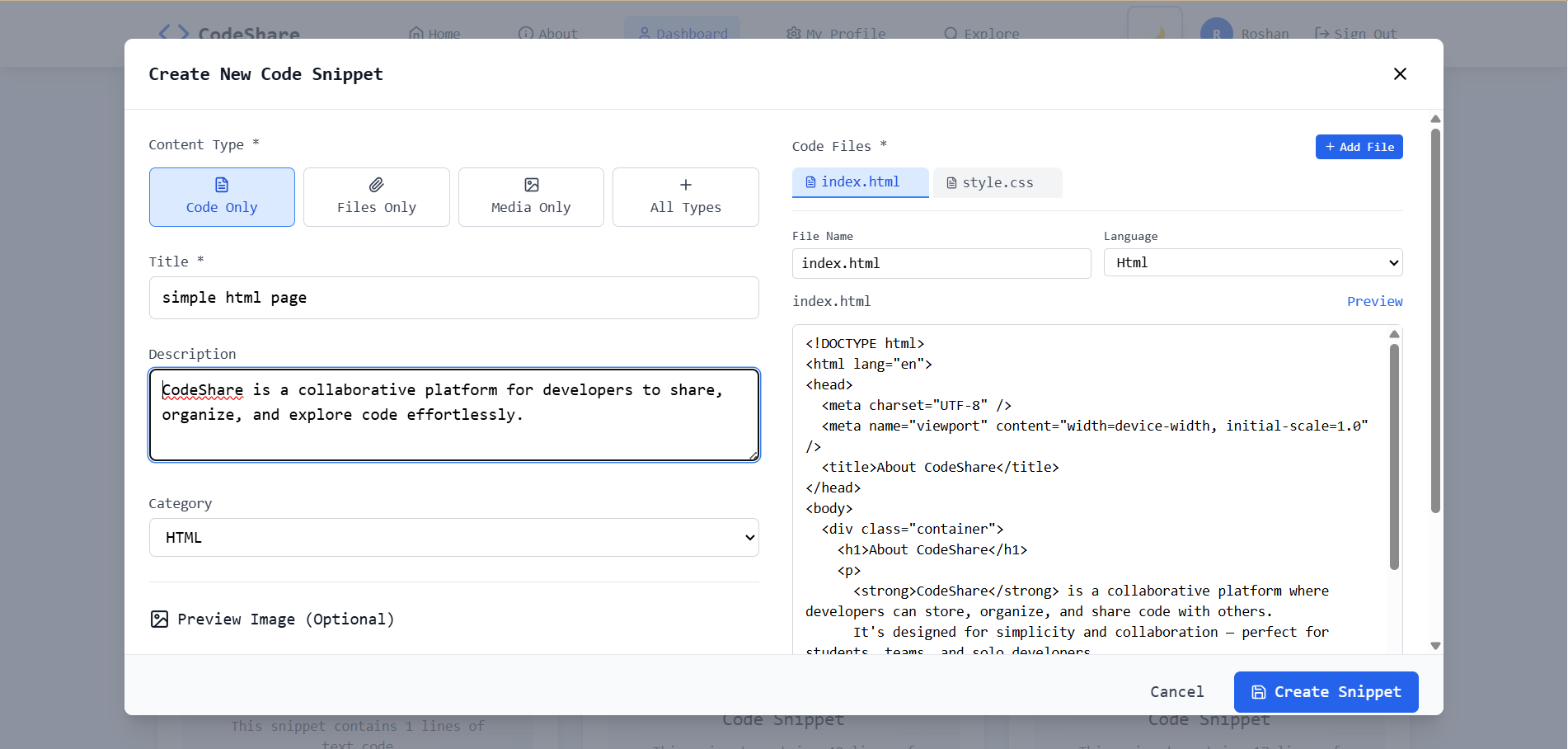
Task: Click the document icon on Code Only
Action: pos(222,185)
